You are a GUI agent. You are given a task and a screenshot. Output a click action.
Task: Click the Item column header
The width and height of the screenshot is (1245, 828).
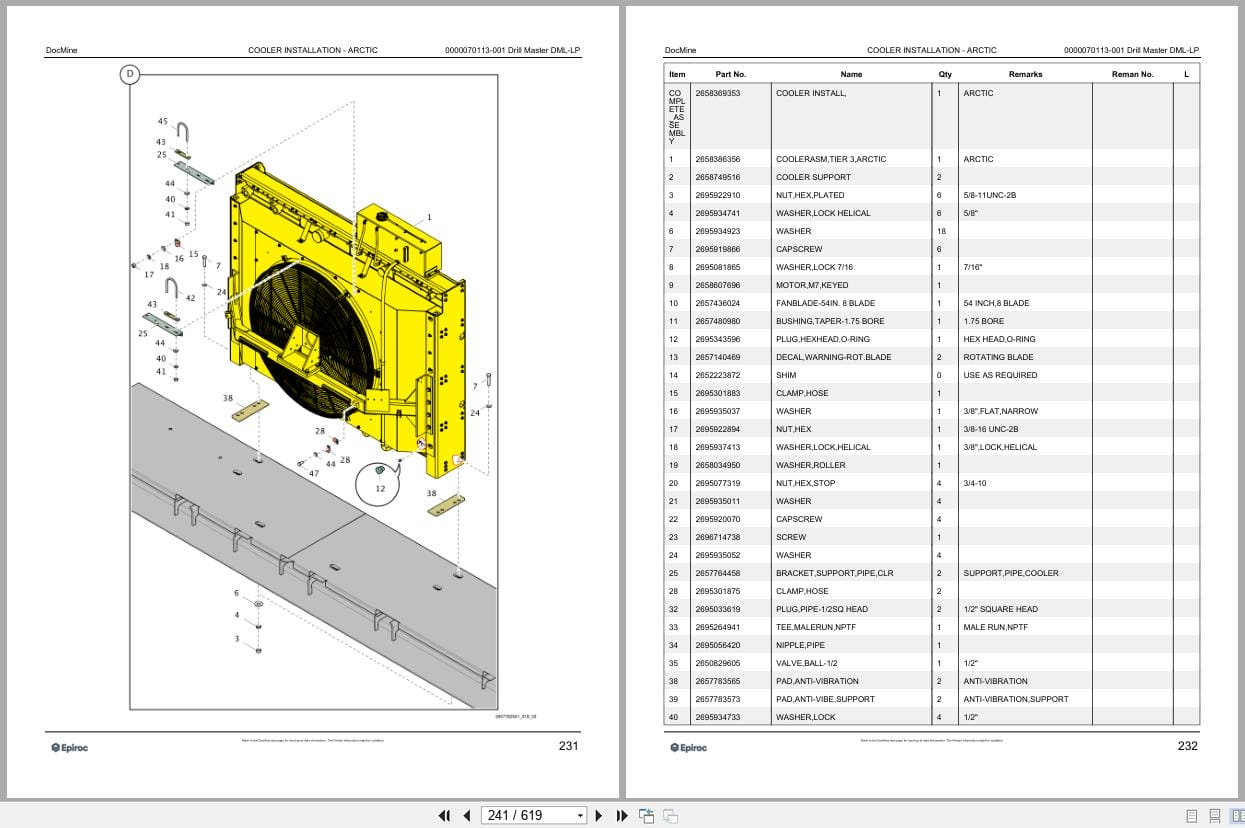coord(677,74)
